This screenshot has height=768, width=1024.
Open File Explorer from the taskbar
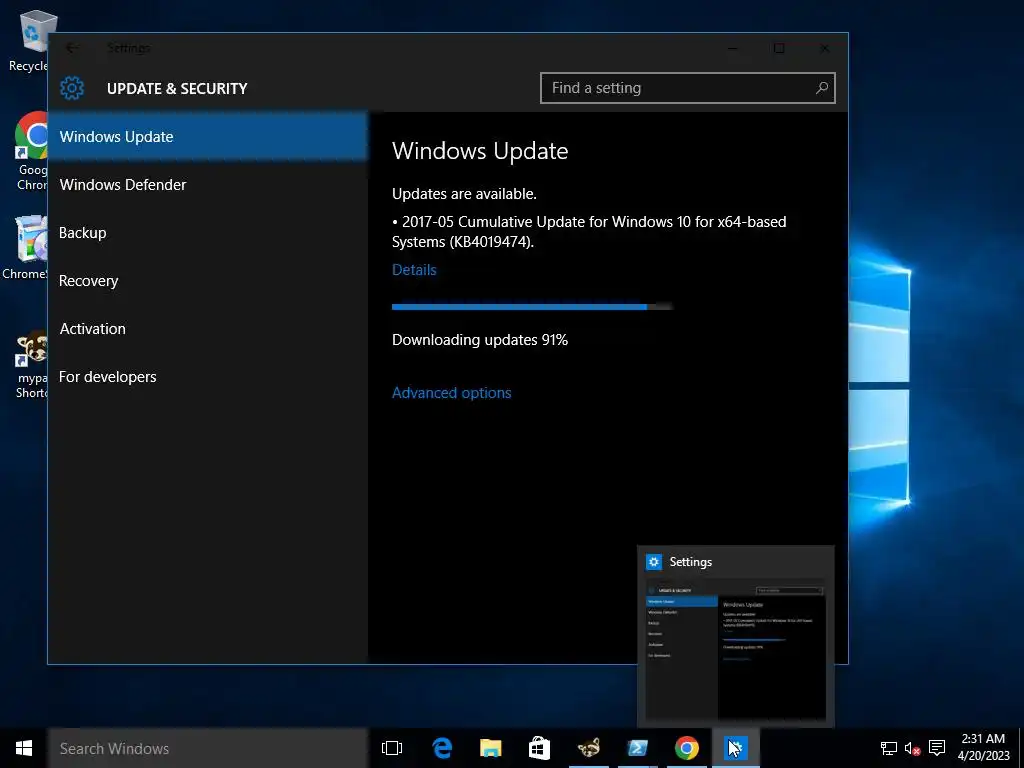490,748
